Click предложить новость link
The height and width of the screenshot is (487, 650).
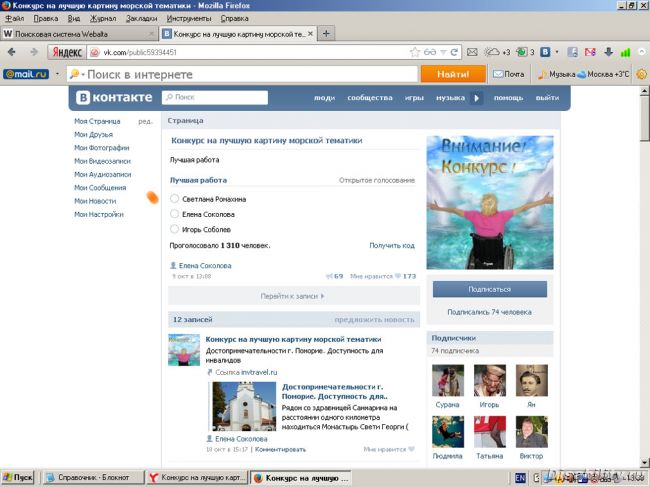pyautogui.click(x=374, y=320)
